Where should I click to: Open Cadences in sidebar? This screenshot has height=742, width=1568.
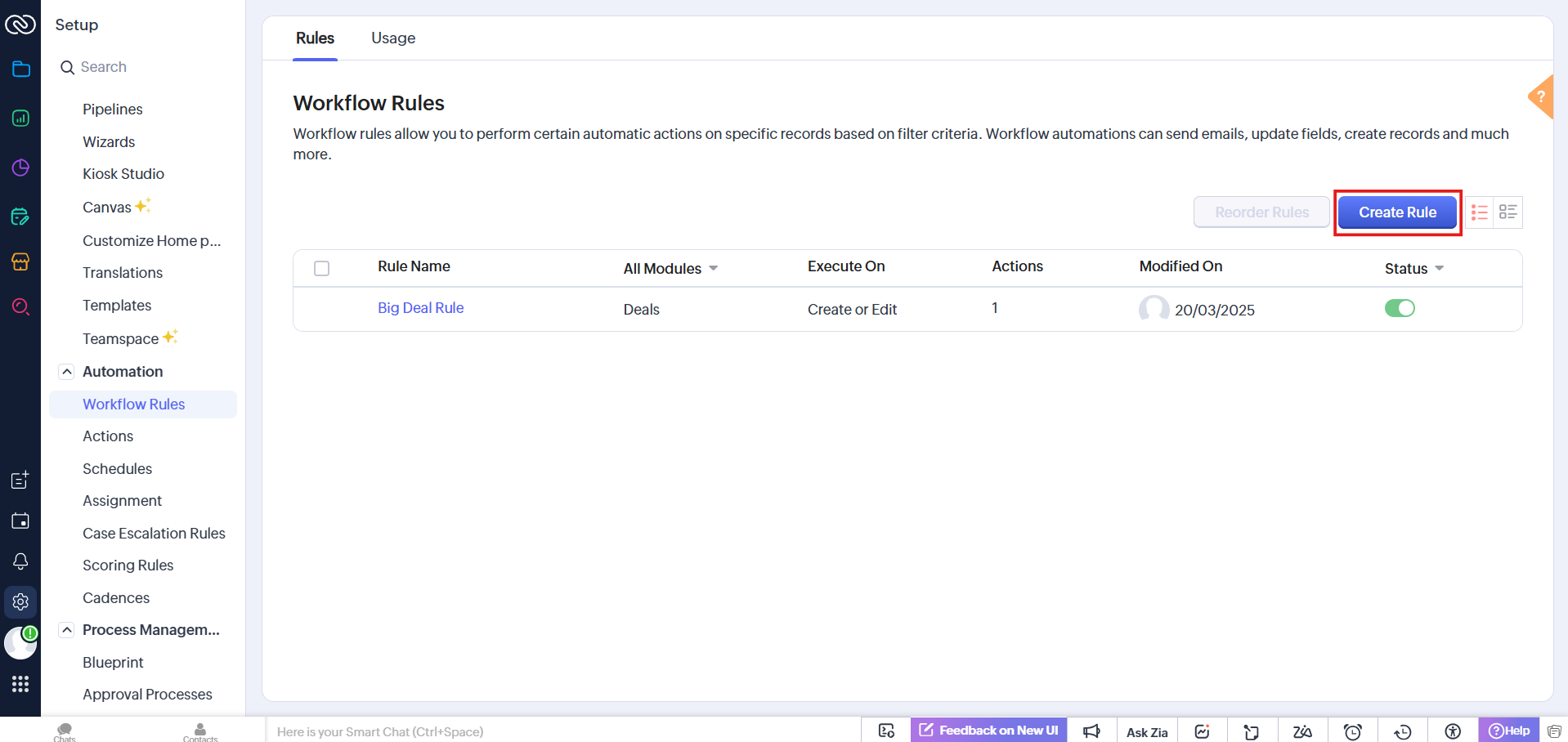[116, 598]
